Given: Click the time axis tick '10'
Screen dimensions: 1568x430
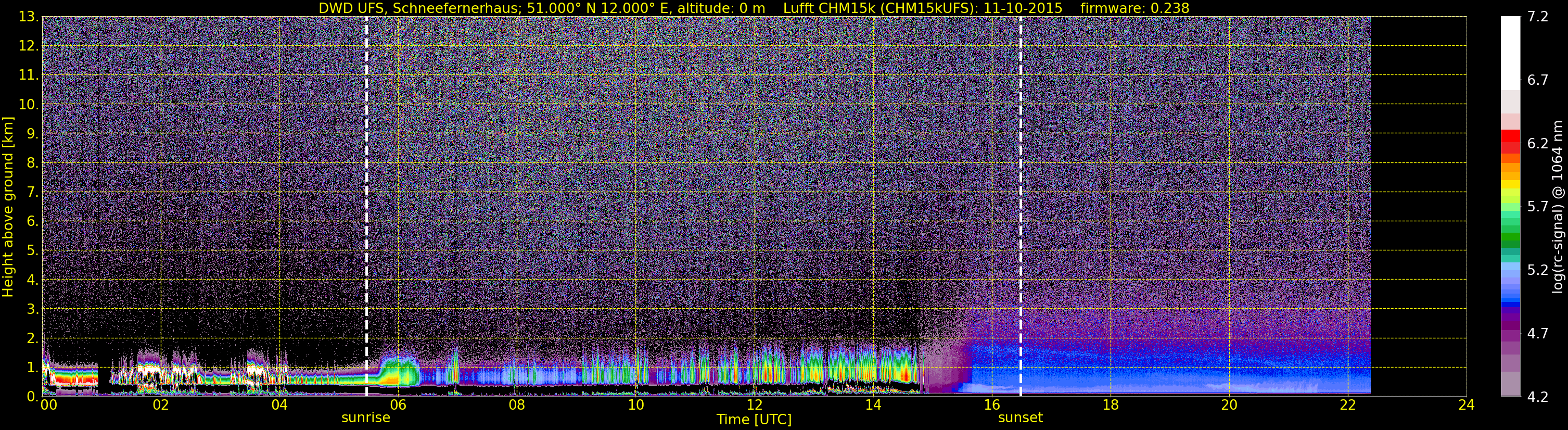Looking at the screenshot, I should 635,405.
